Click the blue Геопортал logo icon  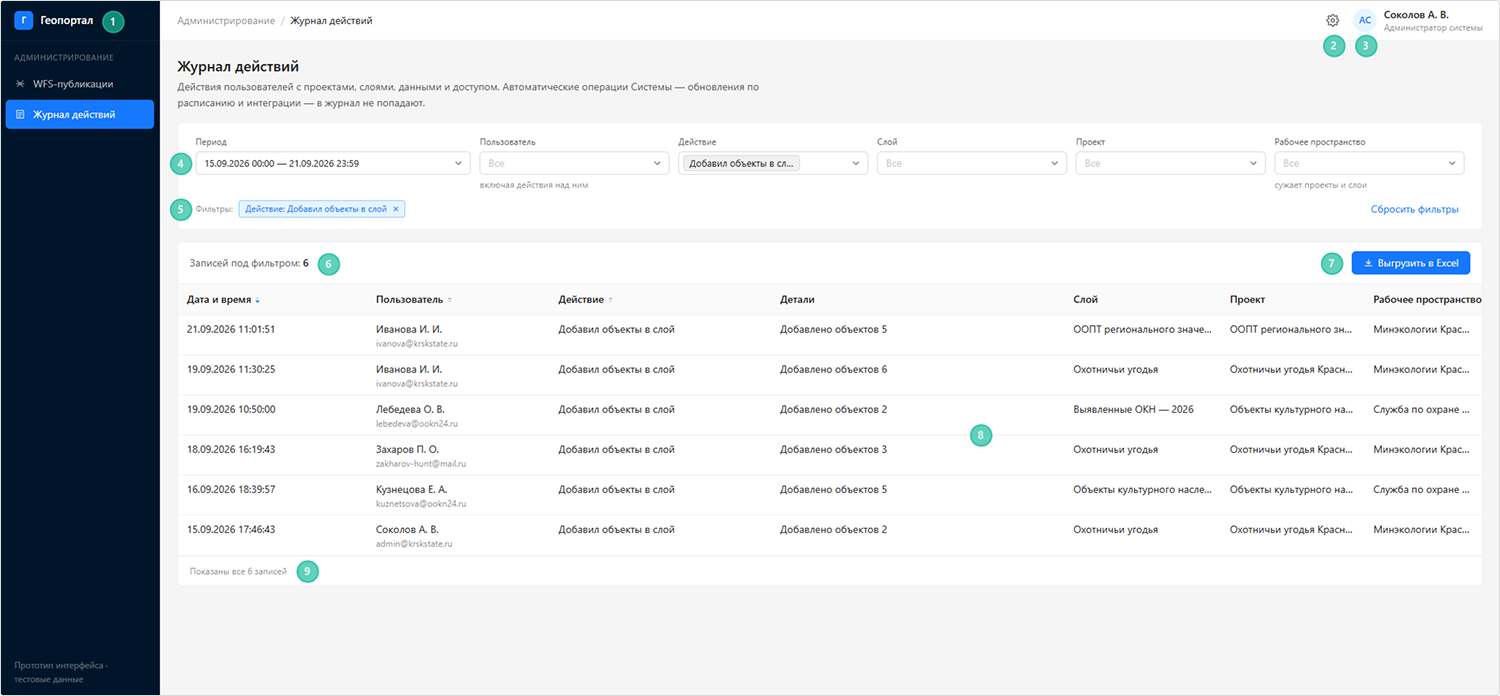pos(24,20)
